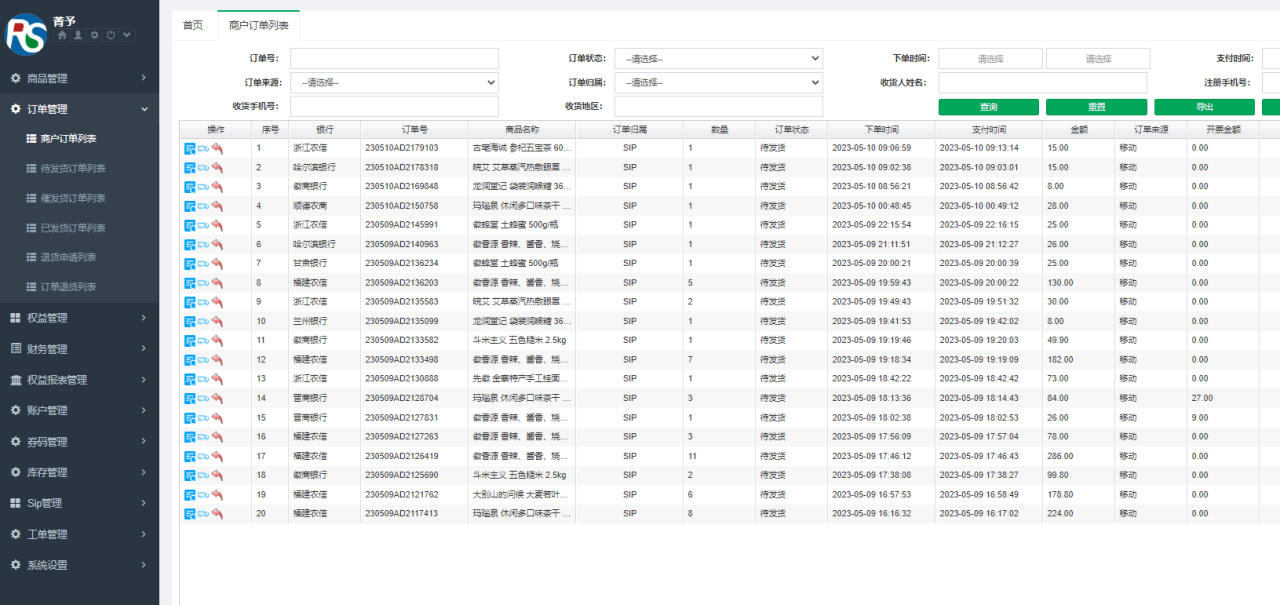Click red refund arrow in row 9
1280x605 pixels.
point(217,302)
